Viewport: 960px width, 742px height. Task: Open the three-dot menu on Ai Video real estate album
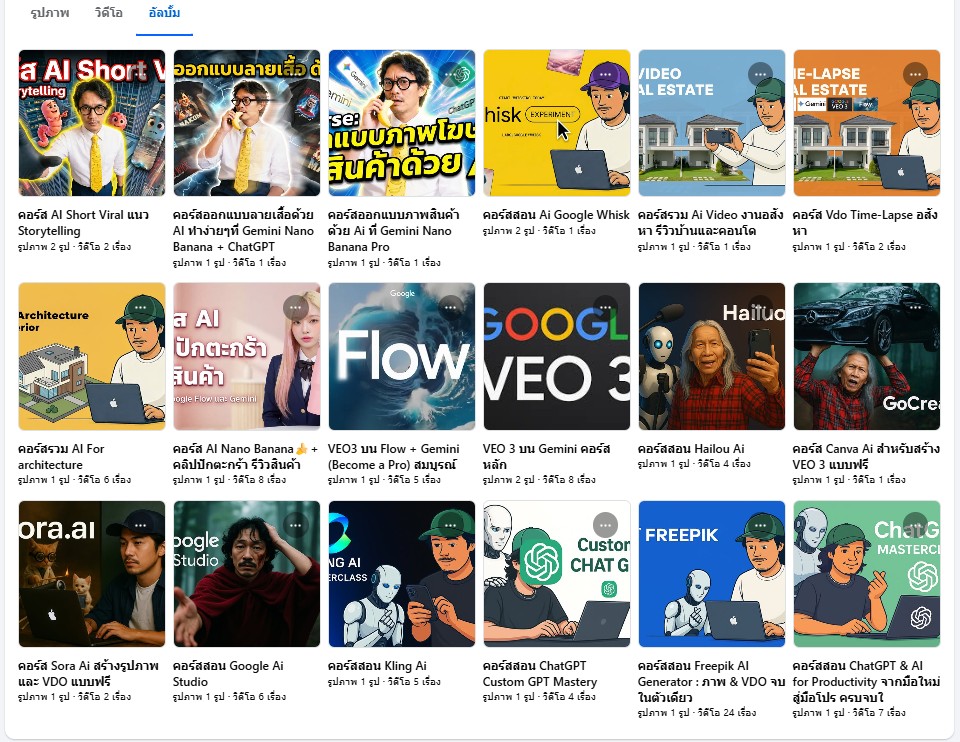click(760, 74)
